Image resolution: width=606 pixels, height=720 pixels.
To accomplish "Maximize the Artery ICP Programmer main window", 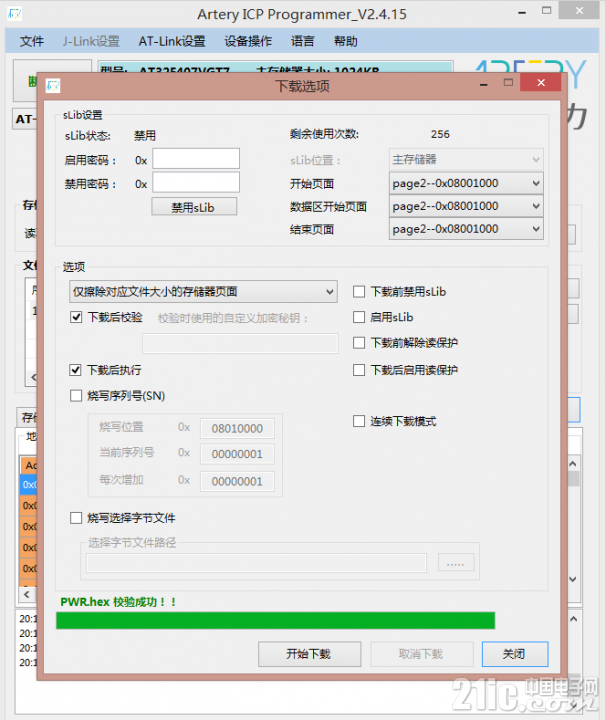I will coord(546,11).
